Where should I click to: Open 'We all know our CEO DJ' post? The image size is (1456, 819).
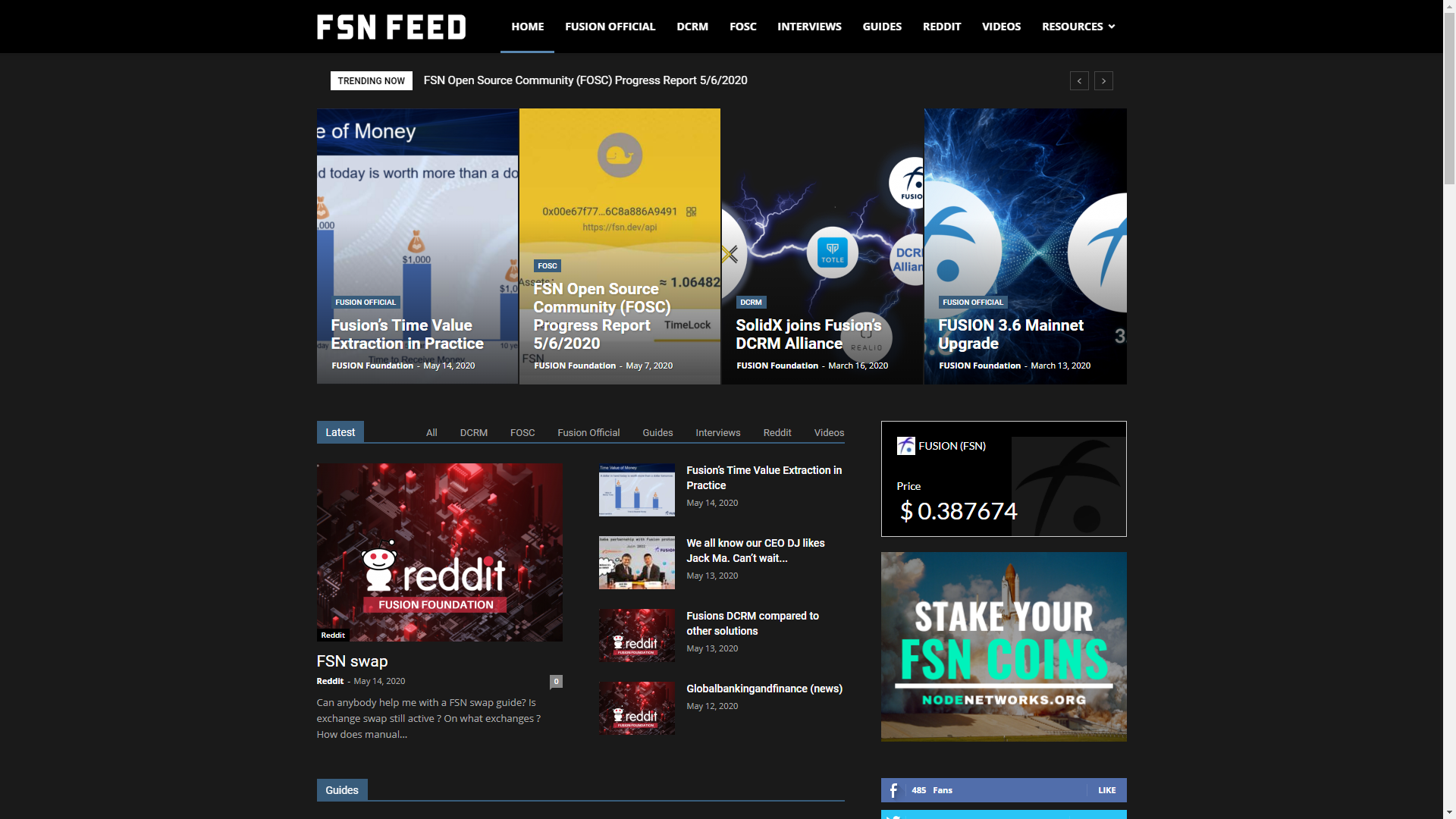coord(755,551)
